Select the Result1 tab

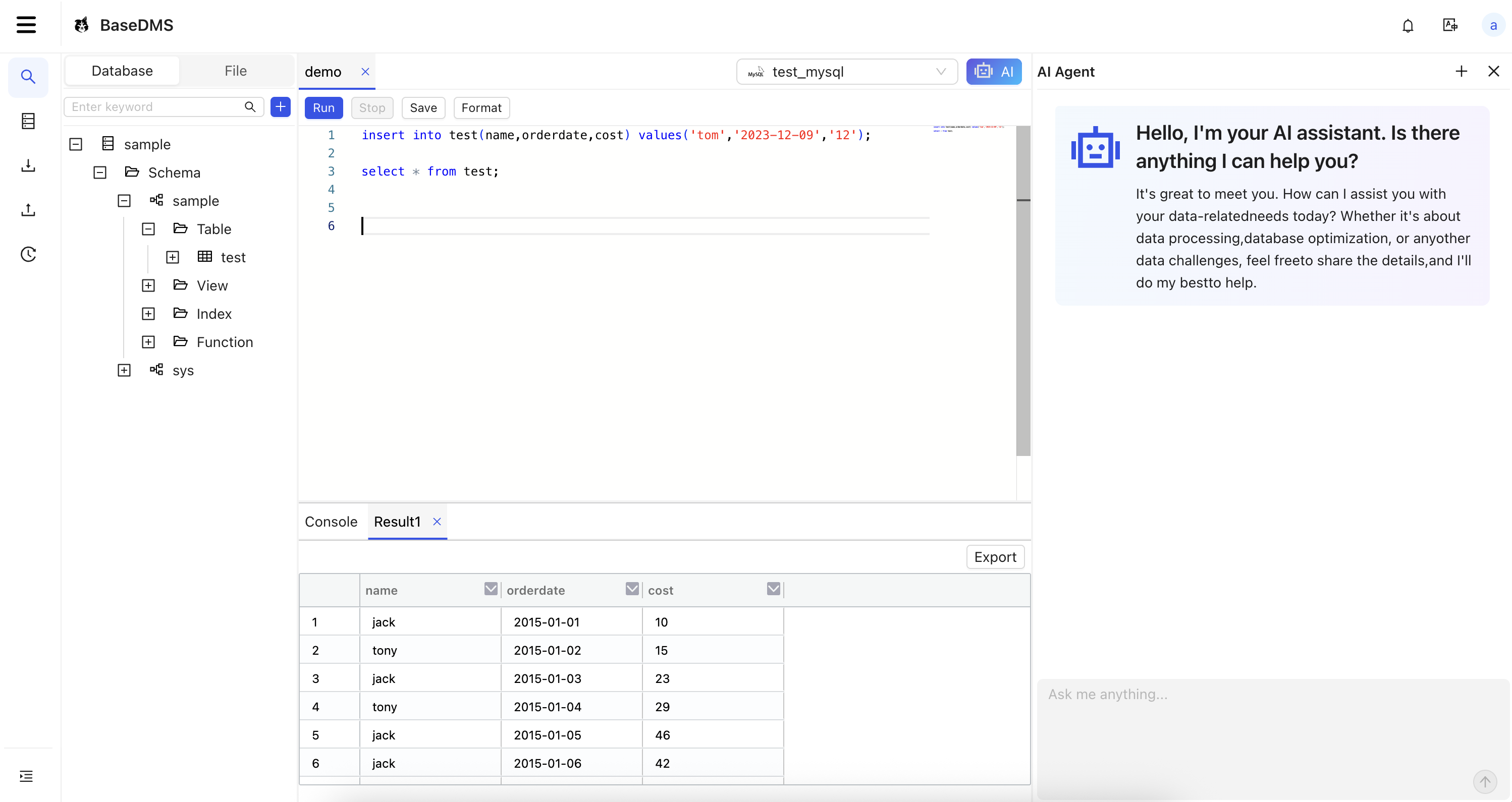[x=397, y=522]
